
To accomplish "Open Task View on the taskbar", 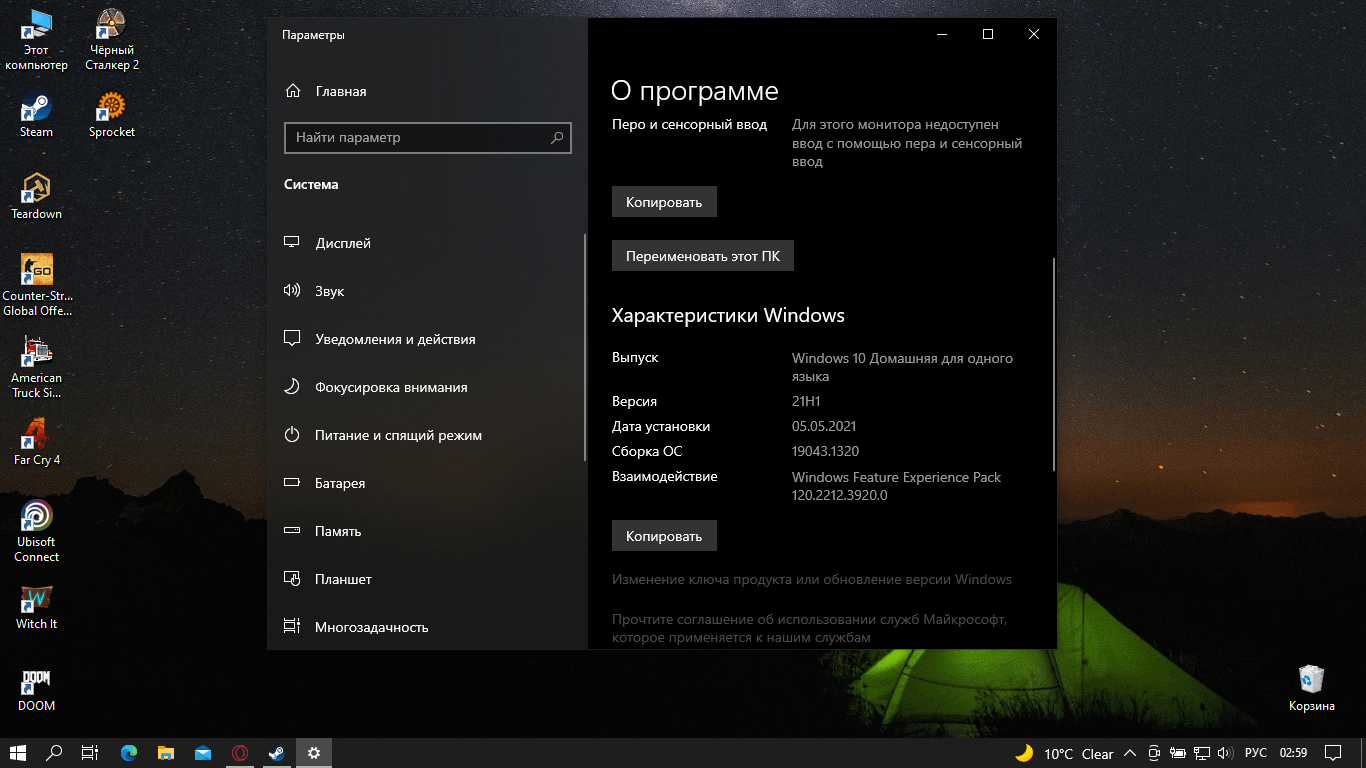I will click(x=89, y=752).
